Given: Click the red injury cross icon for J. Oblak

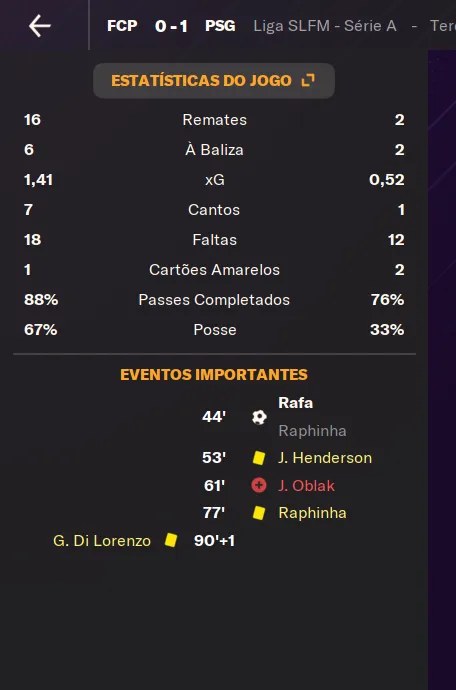Looking at the screenshot, I should (x=259, y=486).
